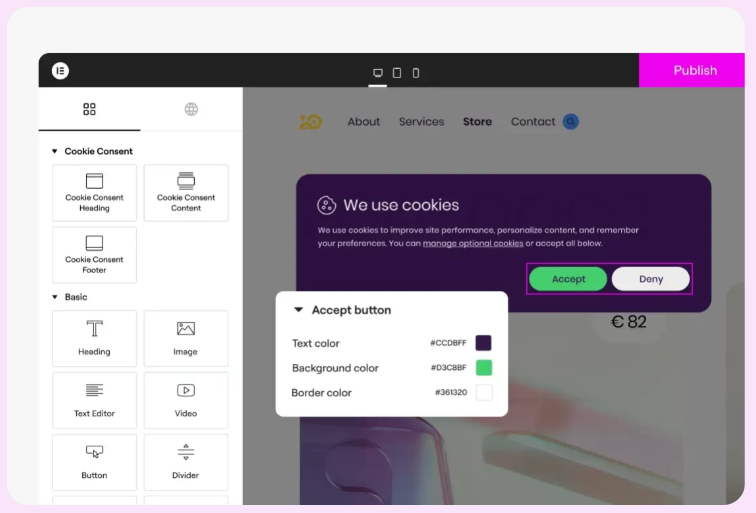Open the Contact menu item

533,122
